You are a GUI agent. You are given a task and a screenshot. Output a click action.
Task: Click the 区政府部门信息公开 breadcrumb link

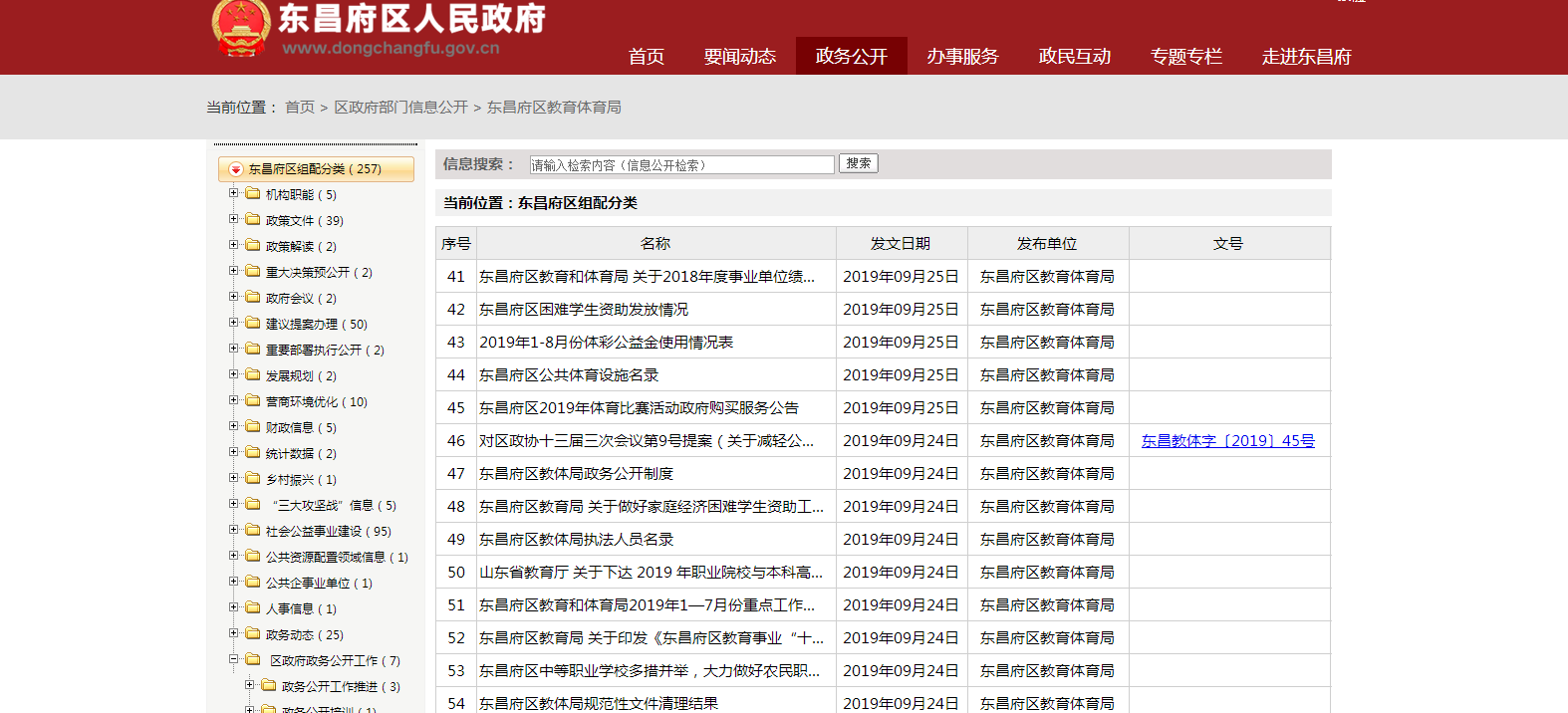coord(400,108)
